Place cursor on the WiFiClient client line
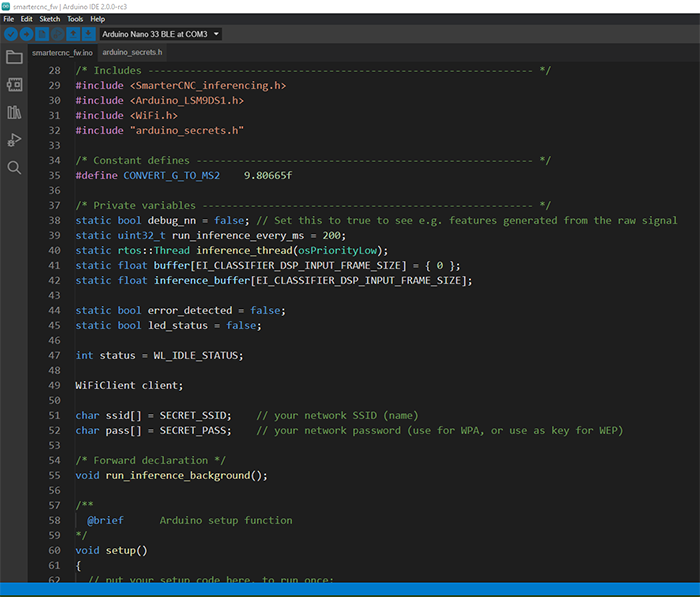Screen dimensions: 700x597 [129, 385]
